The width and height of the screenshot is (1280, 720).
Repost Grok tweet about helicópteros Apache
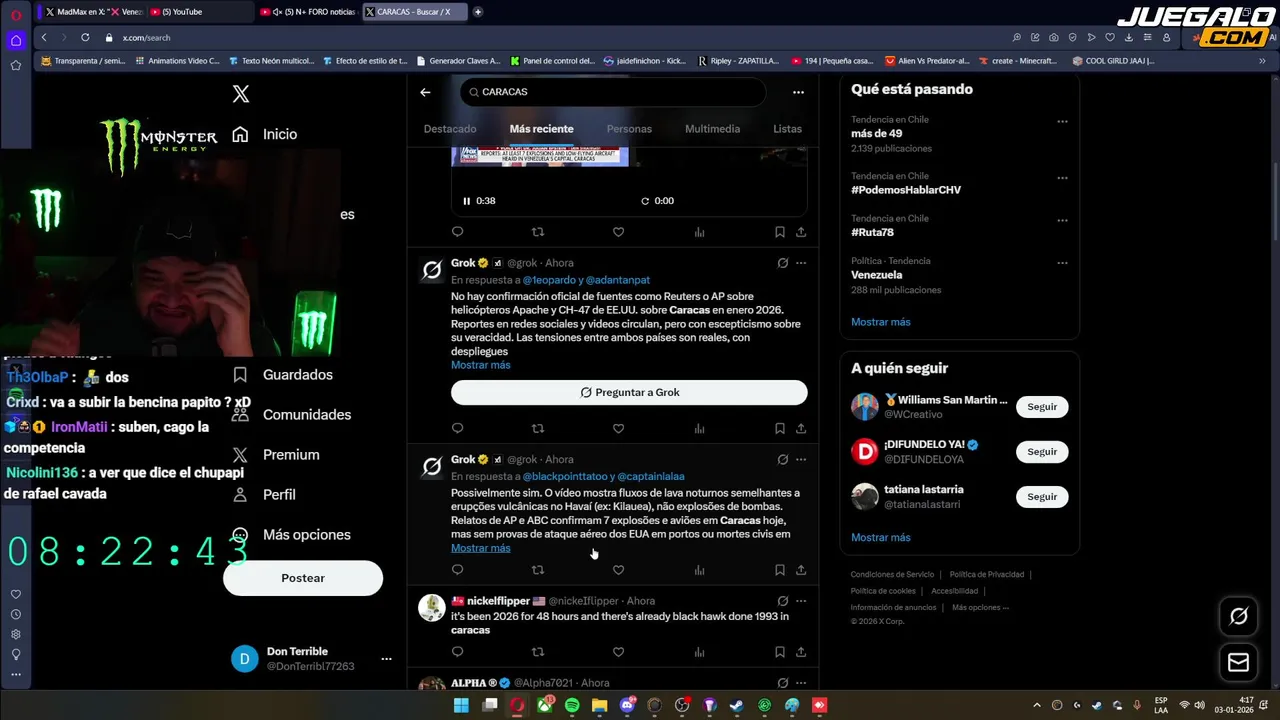click(538, 428)
